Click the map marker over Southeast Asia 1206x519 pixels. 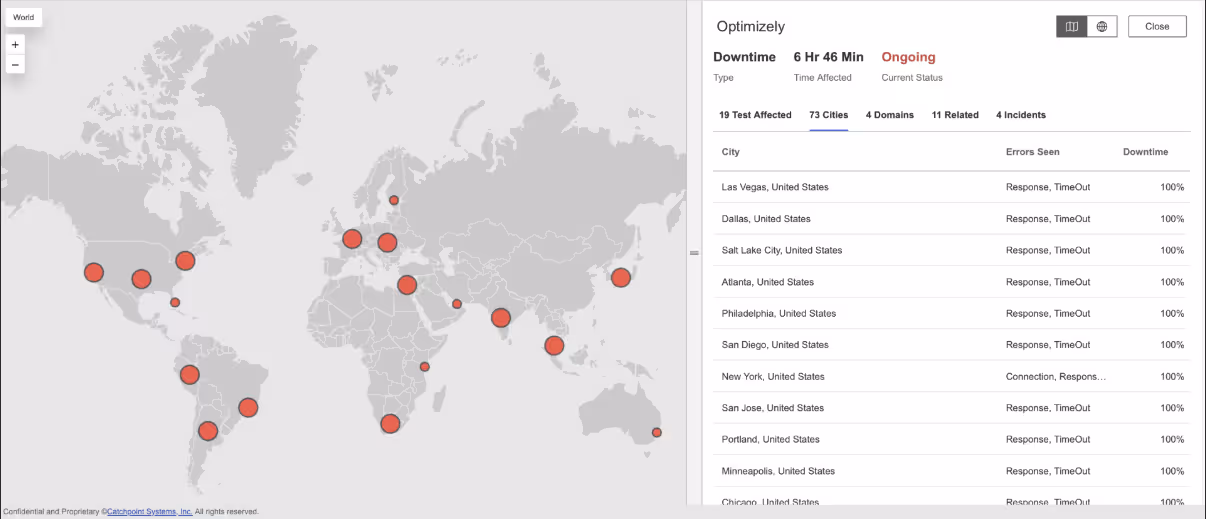click(x=554, y=346)
